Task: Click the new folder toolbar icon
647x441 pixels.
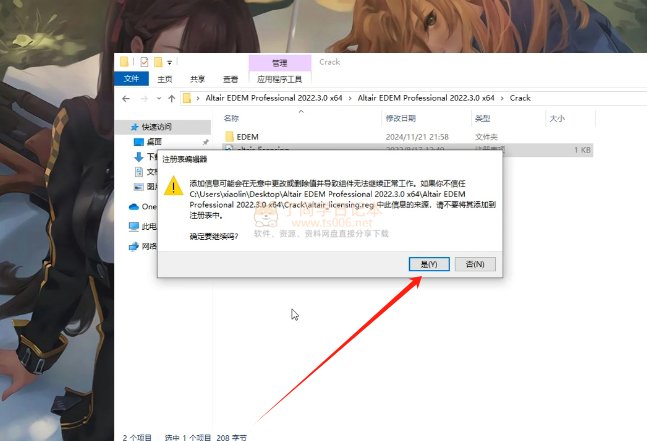Action: [x=158, y=62]
